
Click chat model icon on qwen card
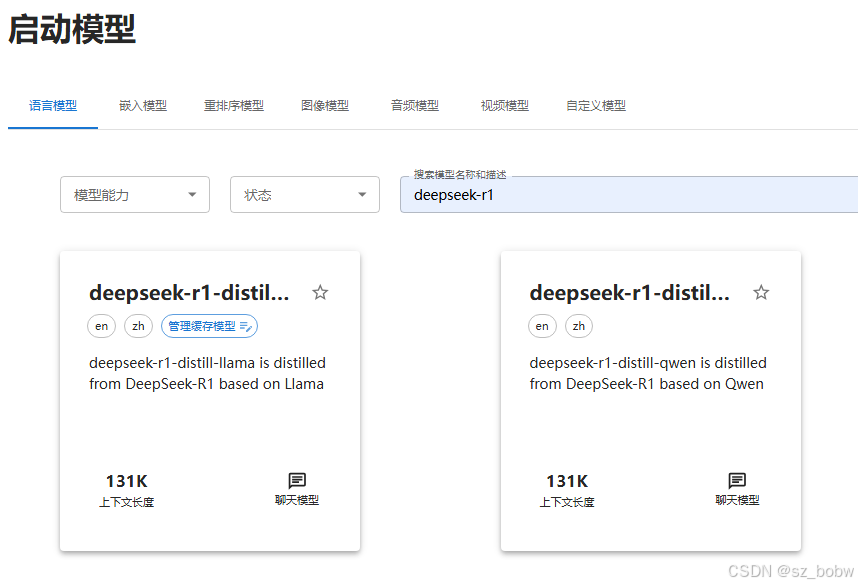tap(737, 480)
